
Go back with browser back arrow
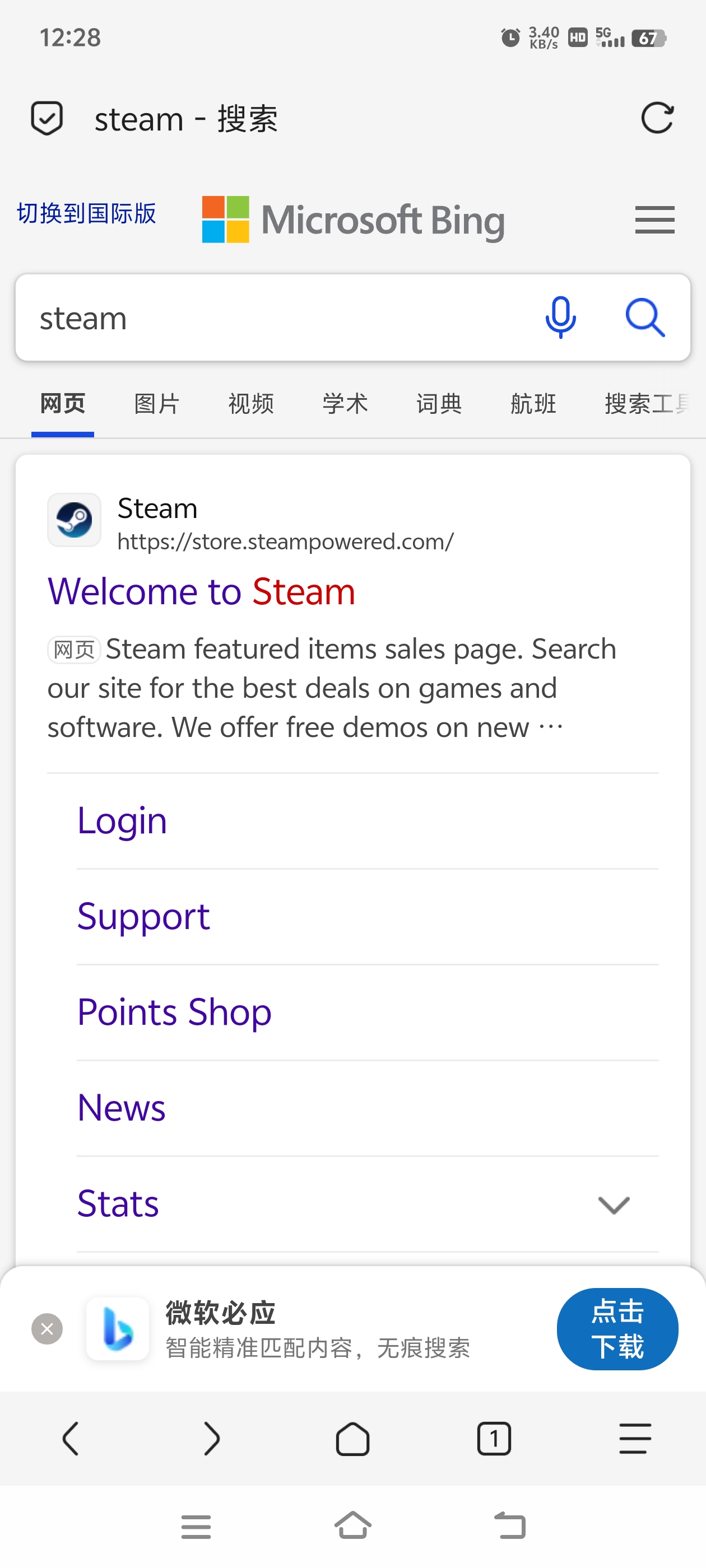pyautogui.click(x=71, y=1438)
